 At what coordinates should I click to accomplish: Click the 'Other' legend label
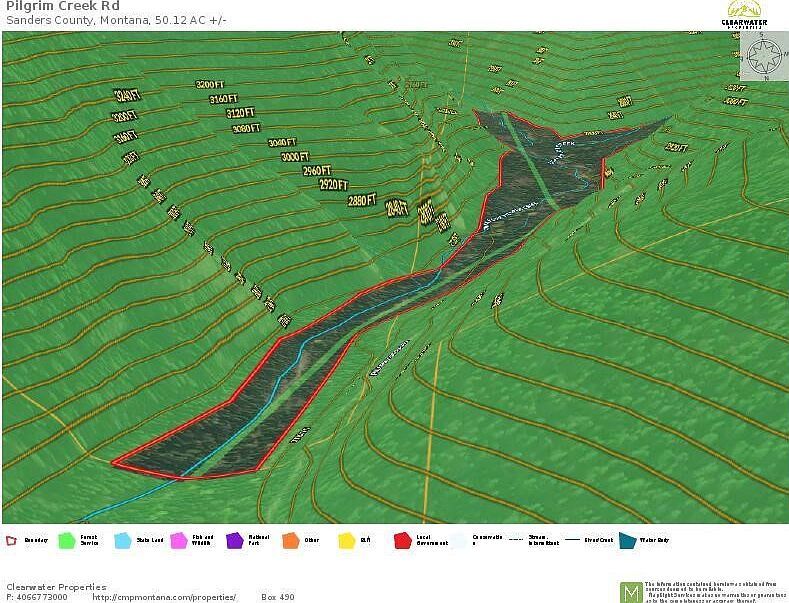(x=311, y=541)
